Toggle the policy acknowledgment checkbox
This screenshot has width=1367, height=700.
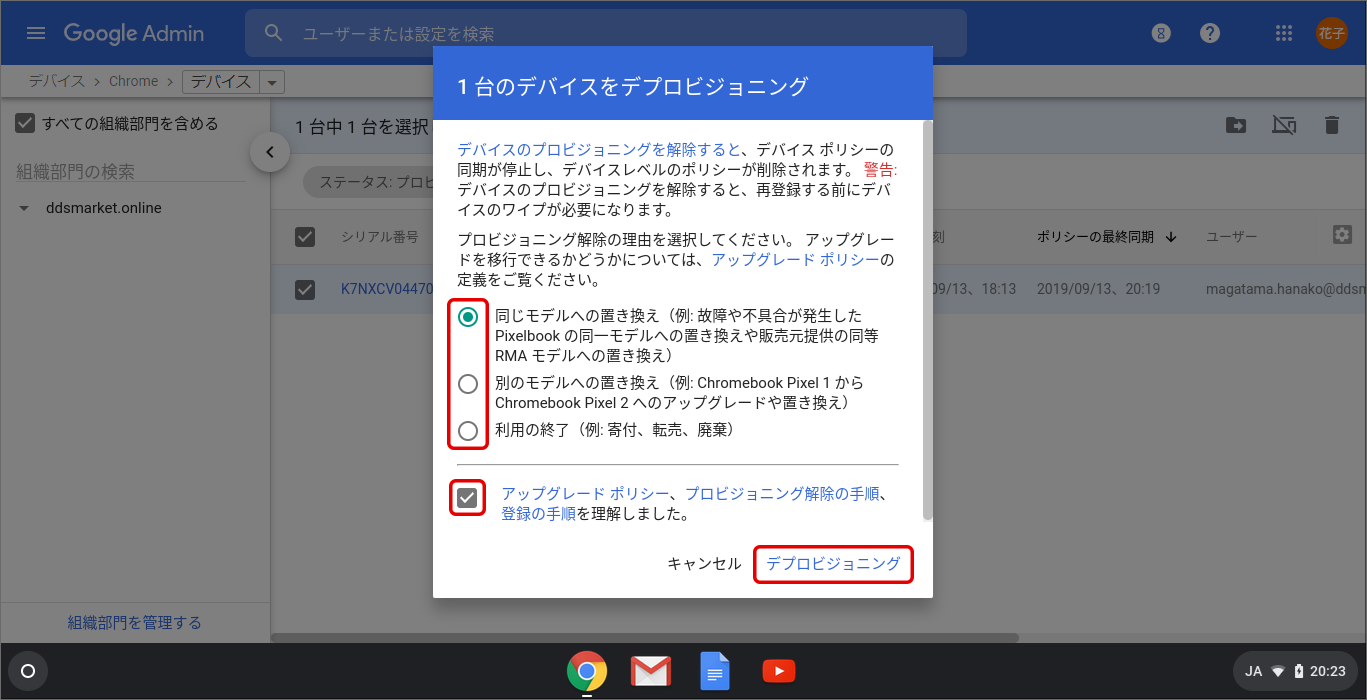coord(467,497)
